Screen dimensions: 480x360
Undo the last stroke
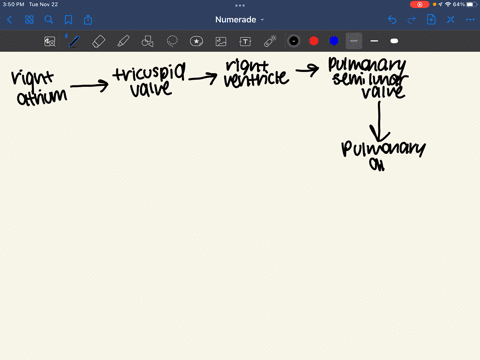click(x=392, y=20)
